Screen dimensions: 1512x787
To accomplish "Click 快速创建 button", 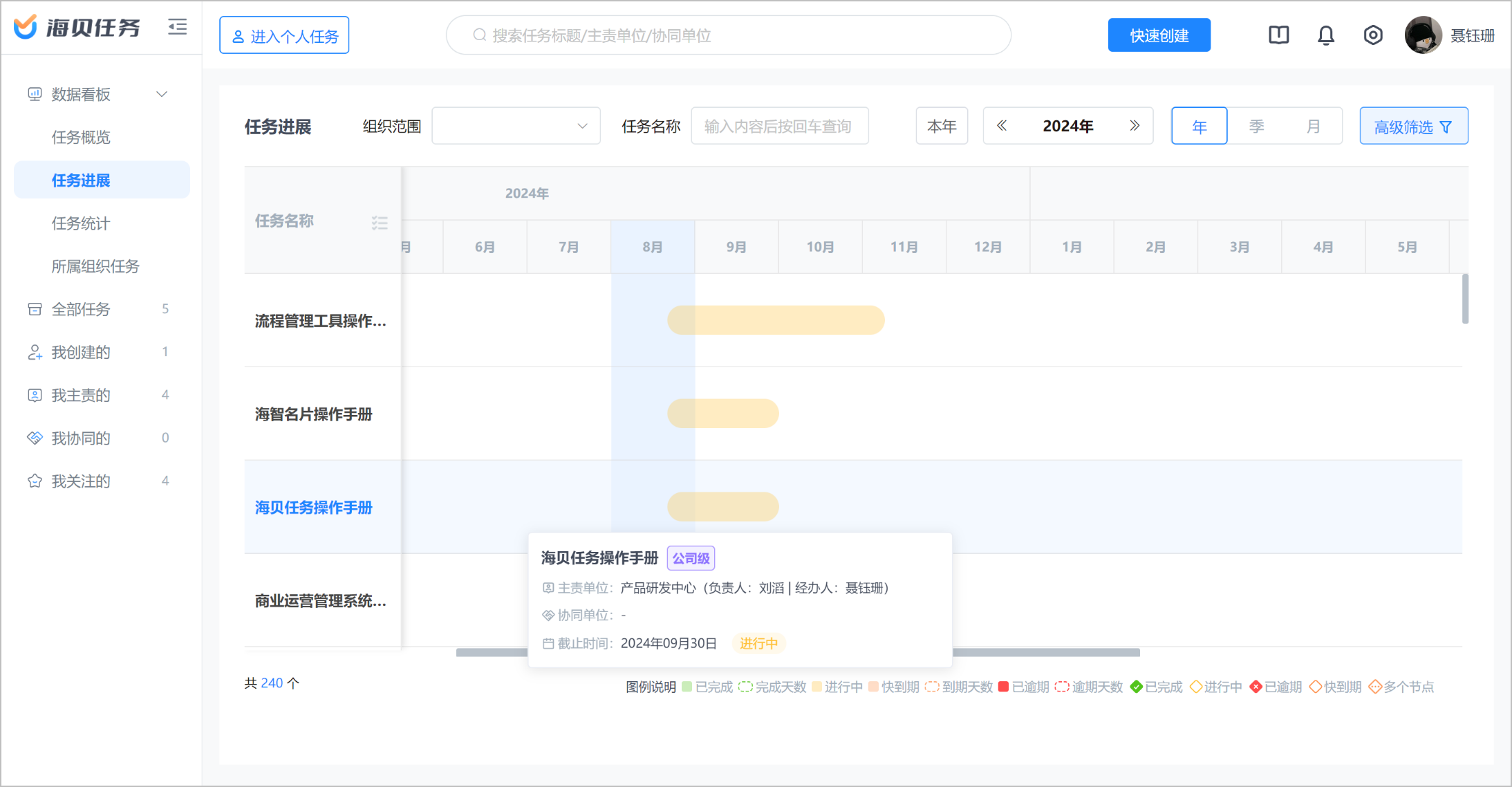I will pos(1159,35).
